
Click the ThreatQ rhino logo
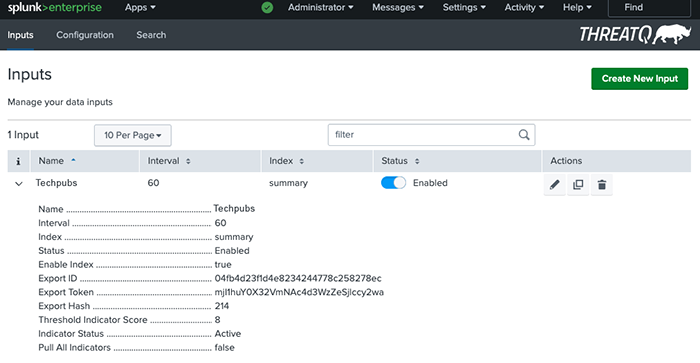(635, 34)
